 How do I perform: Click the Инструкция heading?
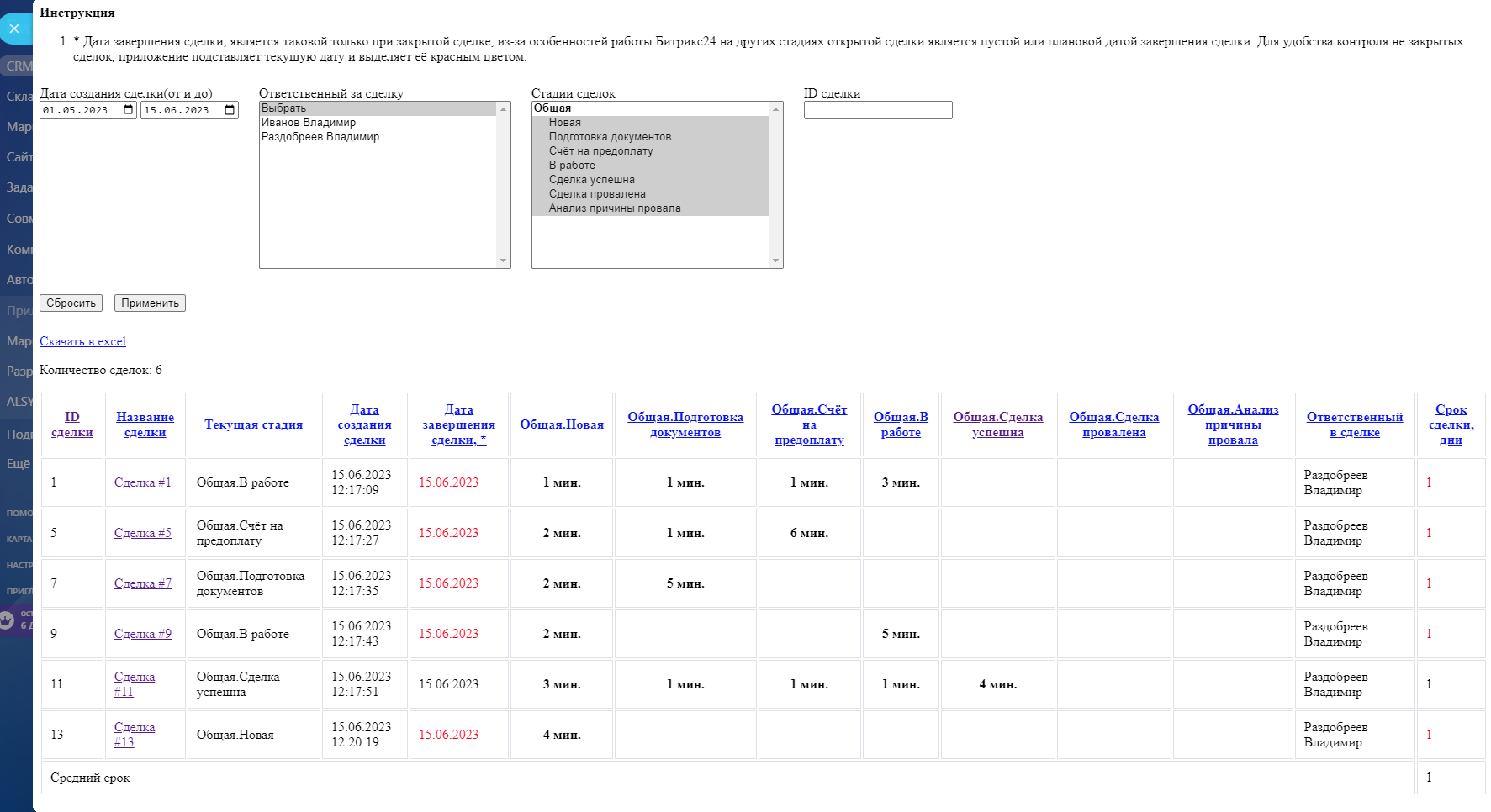[x=77, y=13]
